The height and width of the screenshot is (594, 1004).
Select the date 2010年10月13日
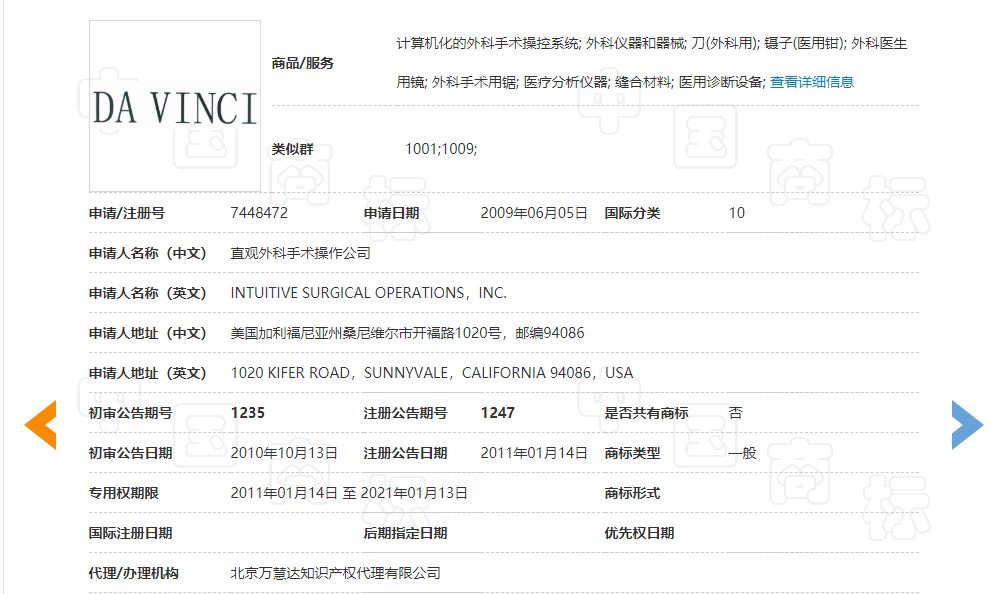click(284, 453)
